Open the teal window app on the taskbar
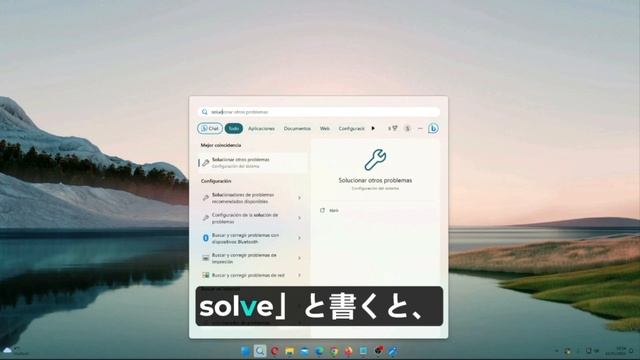 tap(363, 351)
